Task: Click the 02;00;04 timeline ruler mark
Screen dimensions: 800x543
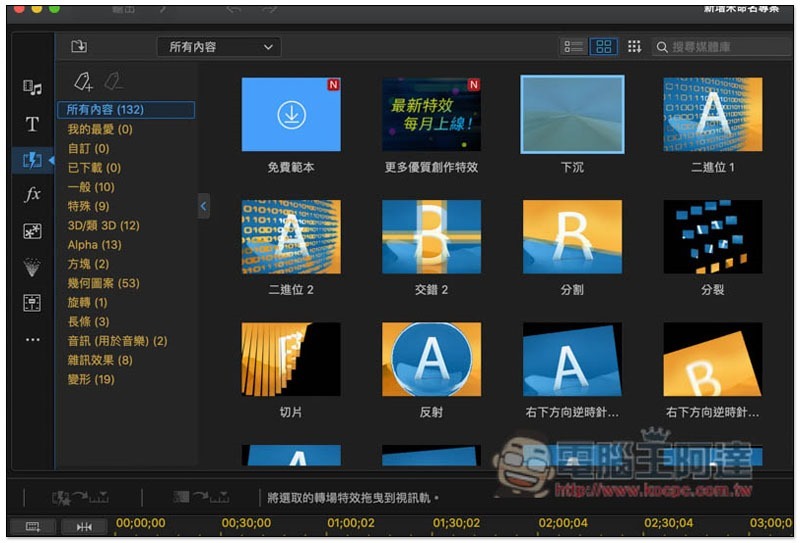Action: point(563,523)
